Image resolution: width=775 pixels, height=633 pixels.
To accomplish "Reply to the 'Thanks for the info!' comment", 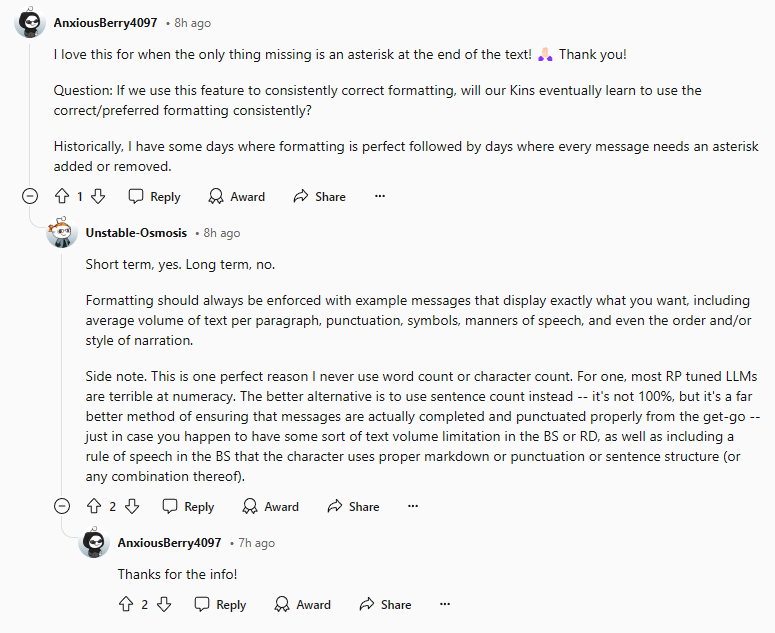I will (x=220, y=604).
